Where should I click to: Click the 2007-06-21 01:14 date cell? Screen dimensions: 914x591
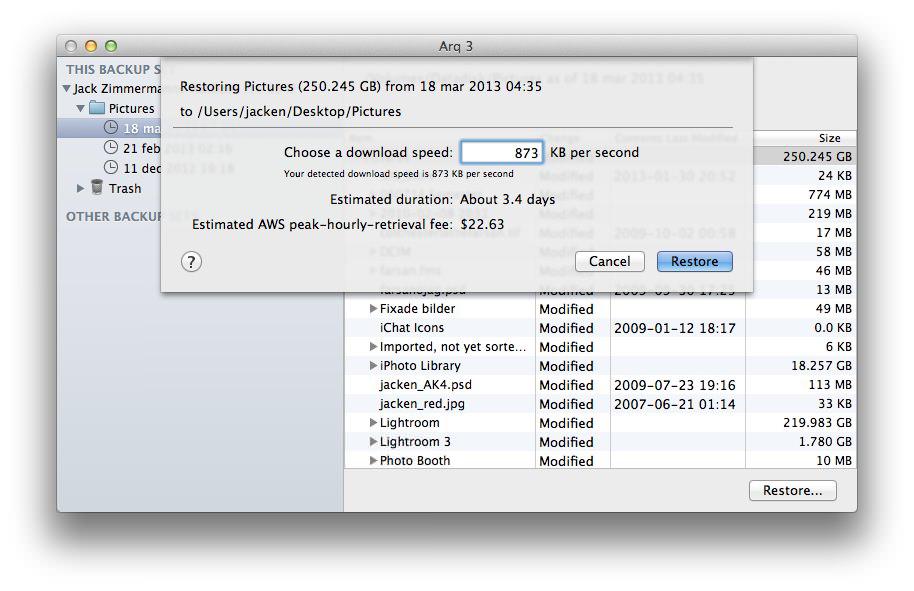(674, 404)
